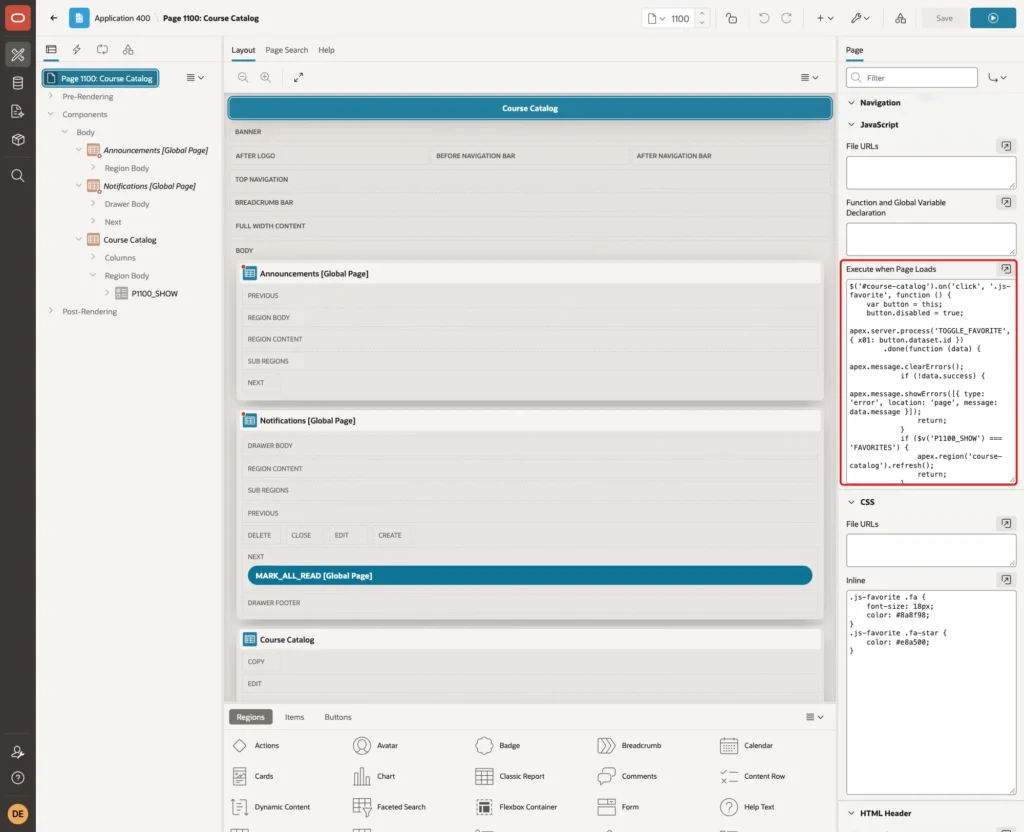Open the page selector dropdown beside 1100
This screenshot has height=832, width=1024.
[656, 18]
